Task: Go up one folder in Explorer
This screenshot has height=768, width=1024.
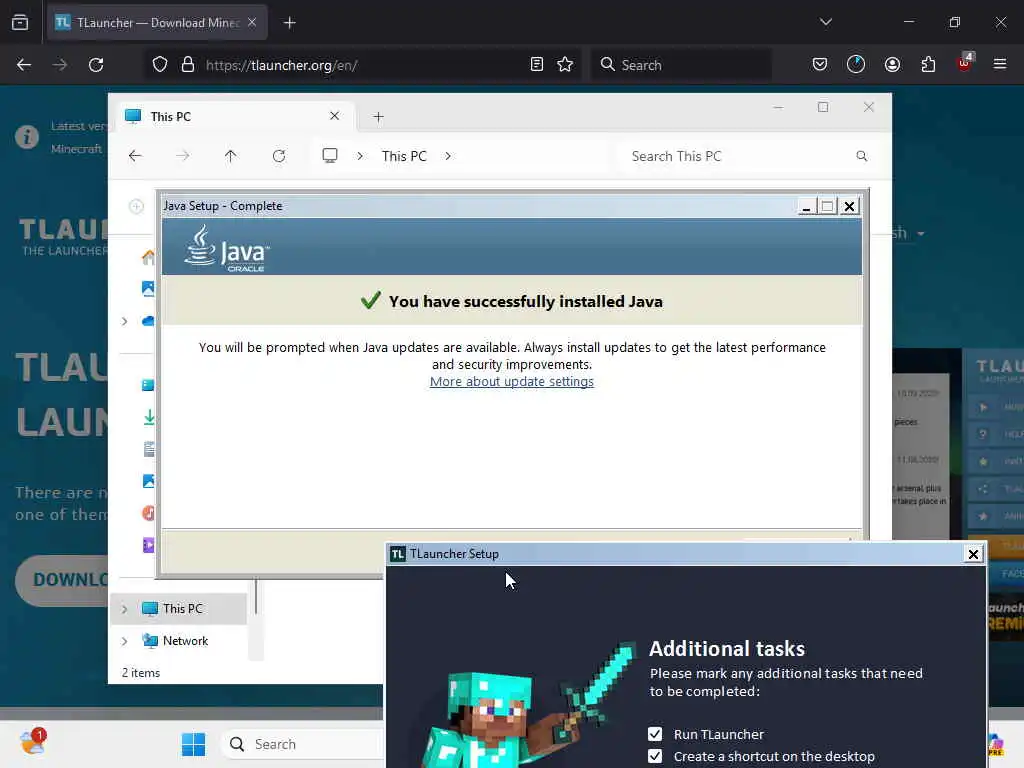Action: (x=231, y=156)
